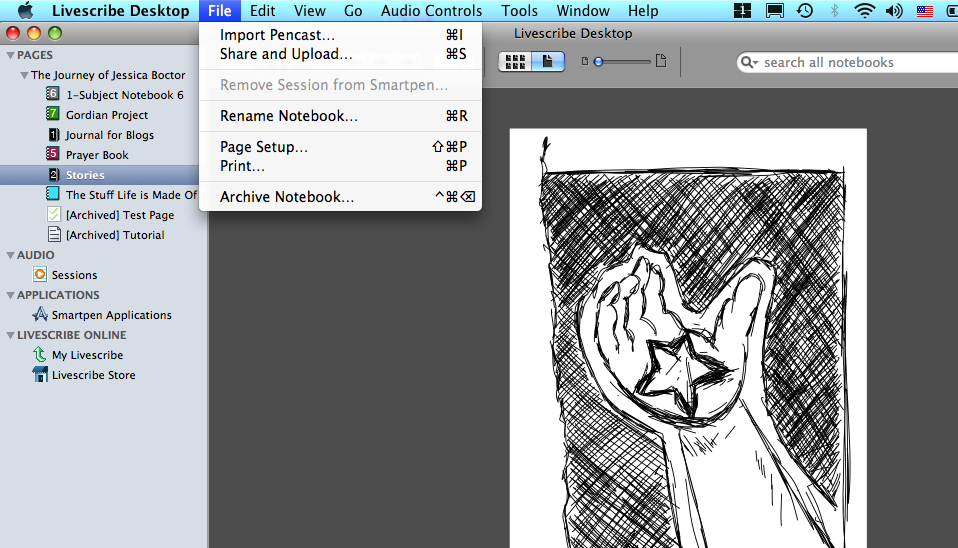Image resolution: width=958 pixels, height=548 pixels.
Task: Select [Archived] Tutorial in sidebar
Action: [x=115, y=235]
